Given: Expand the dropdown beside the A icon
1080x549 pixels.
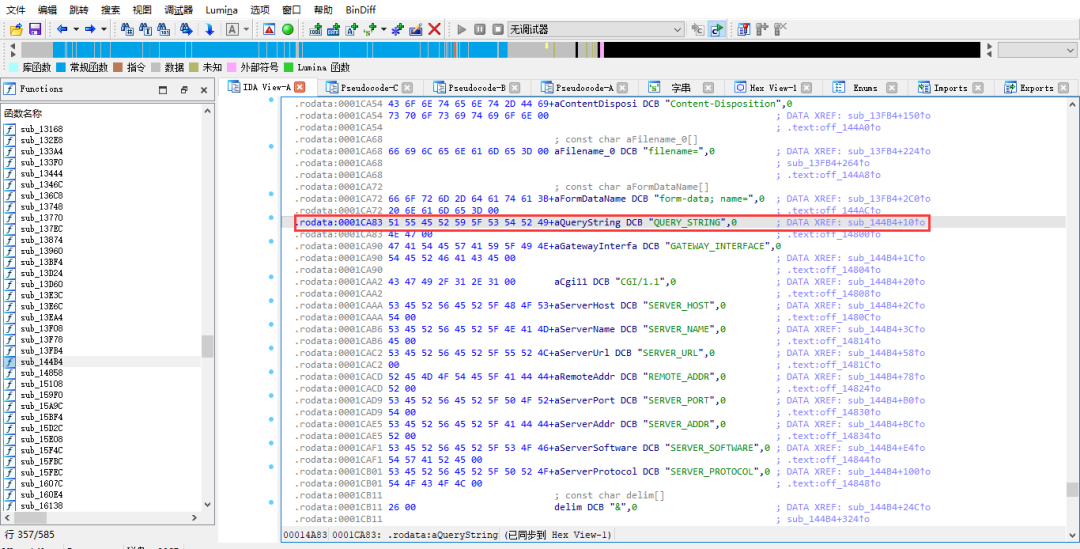Looking at the screenshot, I should click(x=246, y=30).
